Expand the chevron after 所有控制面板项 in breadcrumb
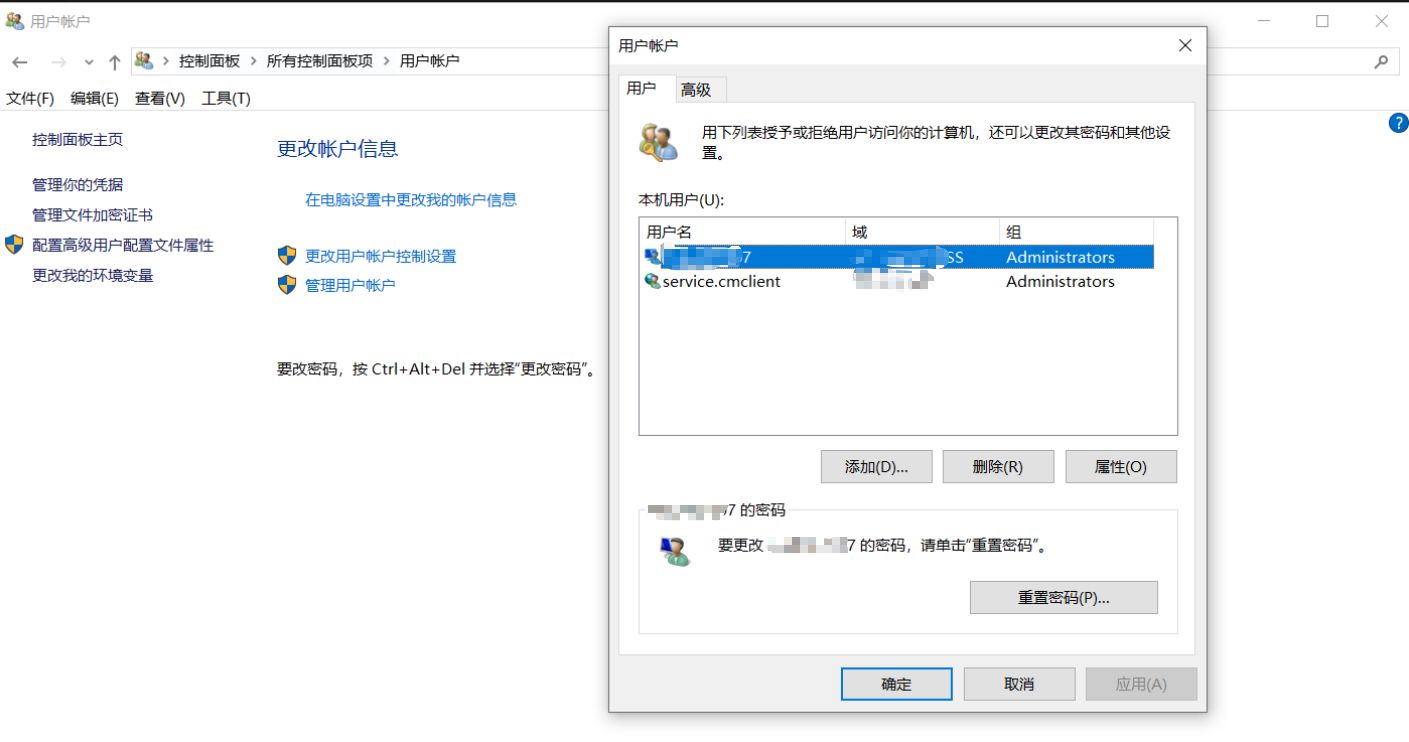This screenshot has width=1409, height=742. 386,61
